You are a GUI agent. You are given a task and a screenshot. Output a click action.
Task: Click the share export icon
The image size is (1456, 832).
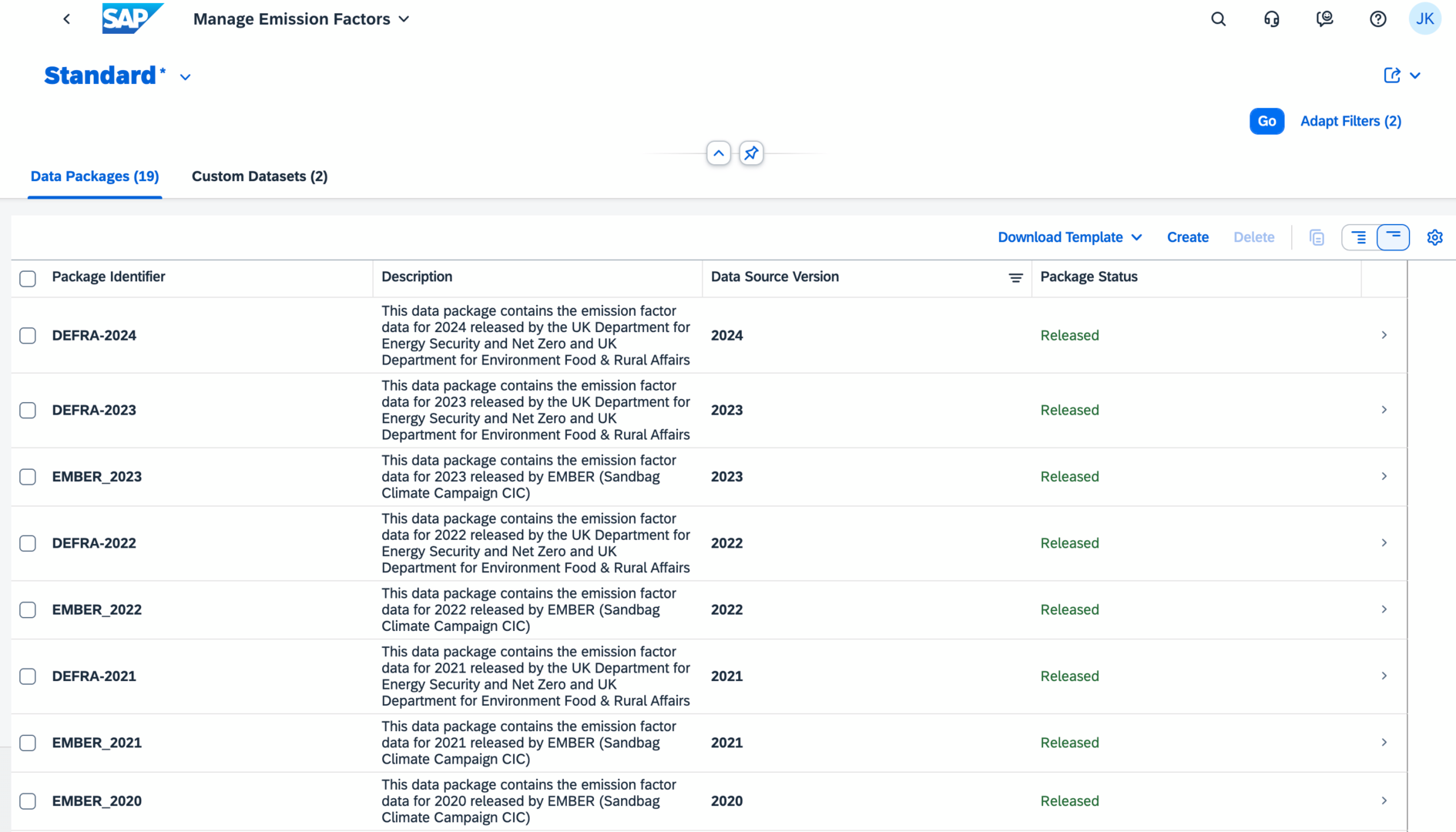(1391, 75)
